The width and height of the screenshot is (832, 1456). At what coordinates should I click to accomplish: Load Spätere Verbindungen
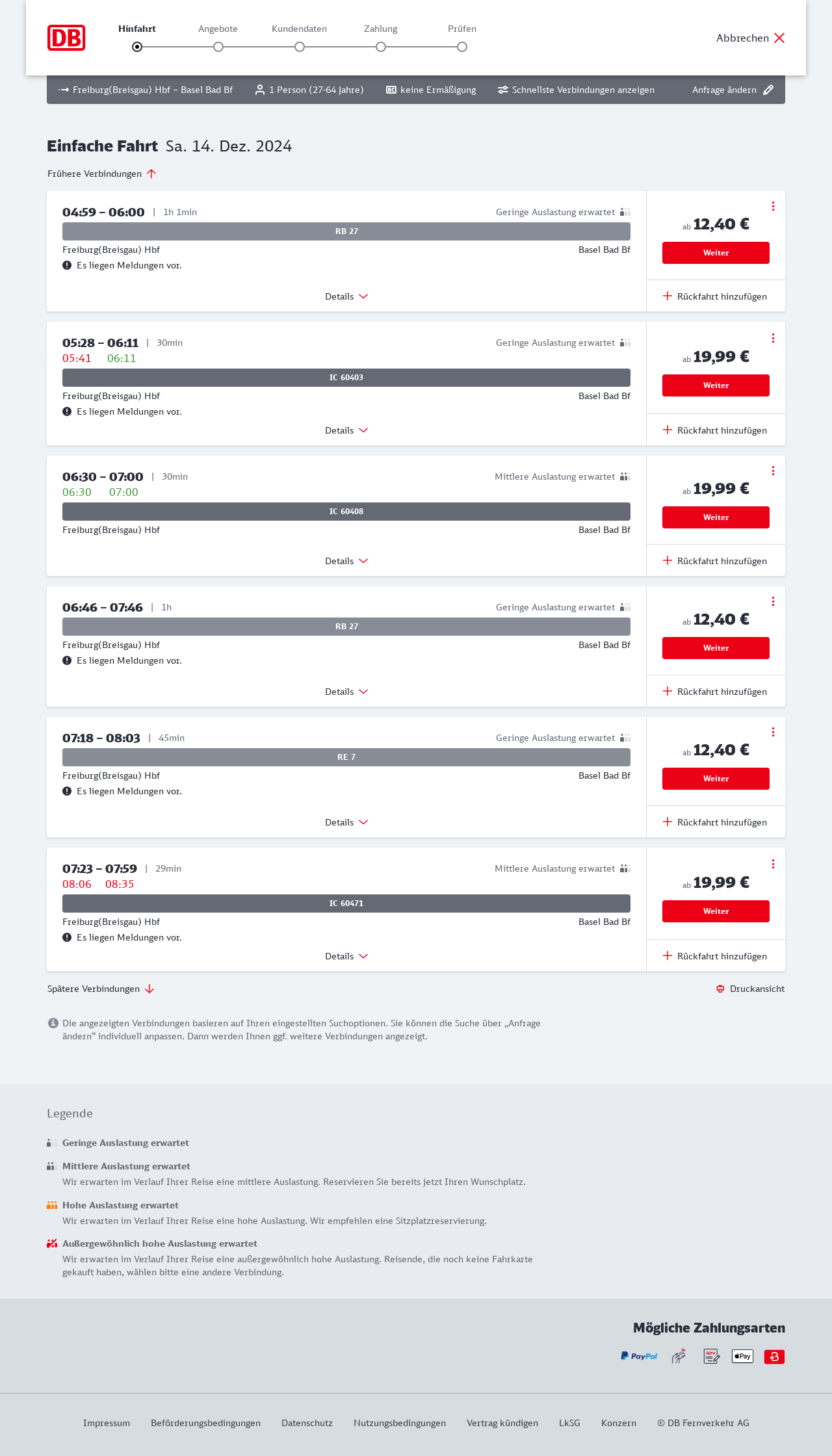[x=101, y=989]
